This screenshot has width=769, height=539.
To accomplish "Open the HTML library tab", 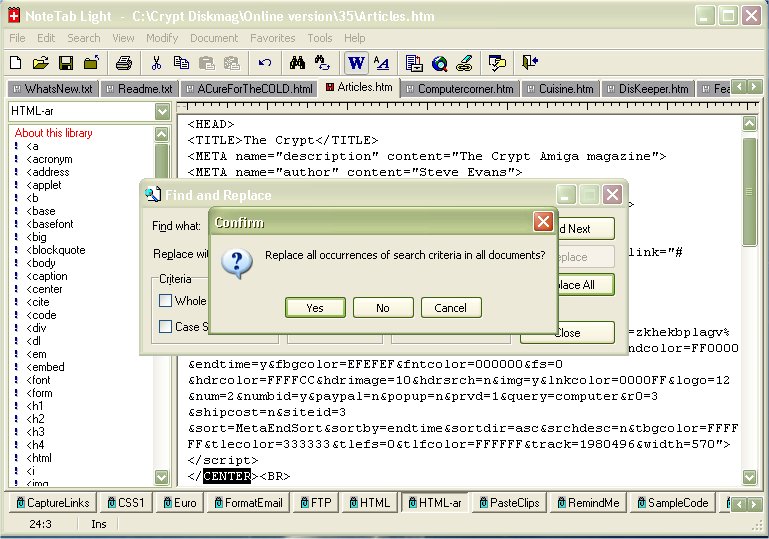I will pyautogui.click(x=369, y=503).
